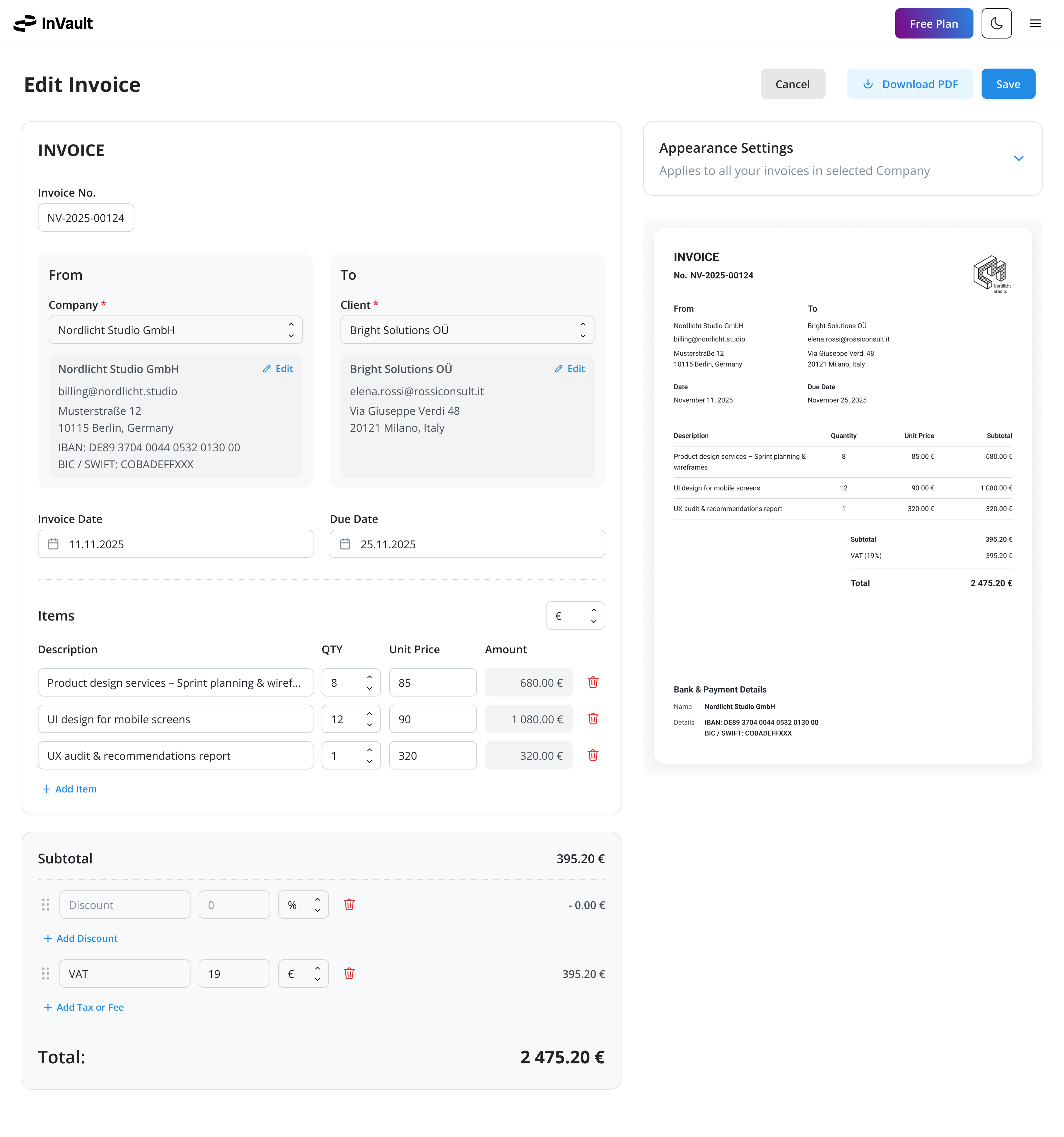
Task: Edit the Bright Solutions OÜ client details
Action: 570,369
